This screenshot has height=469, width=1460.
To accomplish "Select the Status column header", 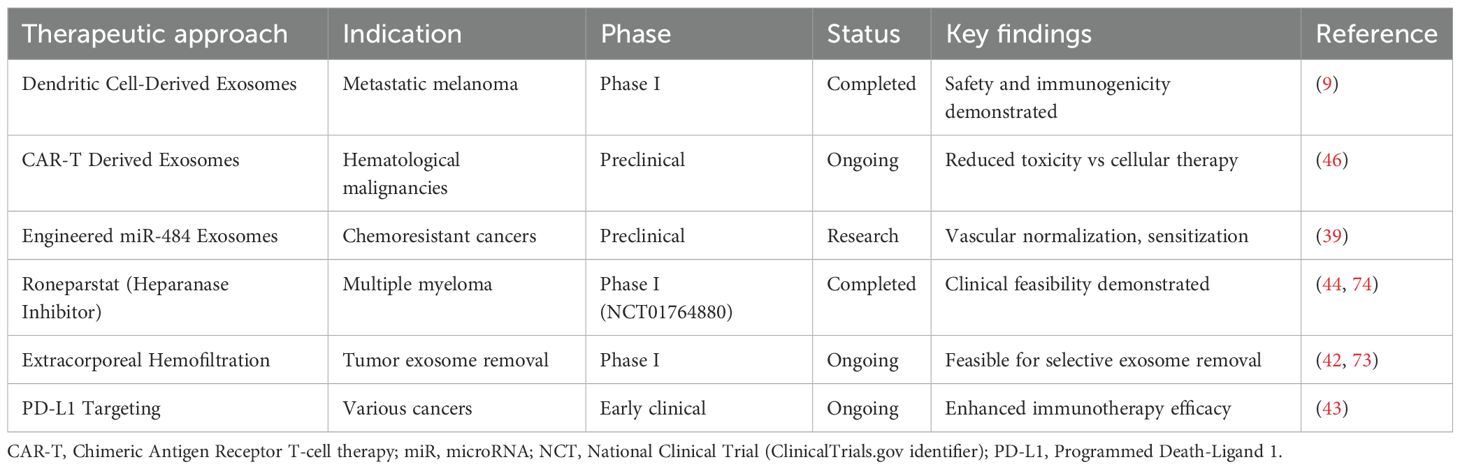I will (863, 34).
